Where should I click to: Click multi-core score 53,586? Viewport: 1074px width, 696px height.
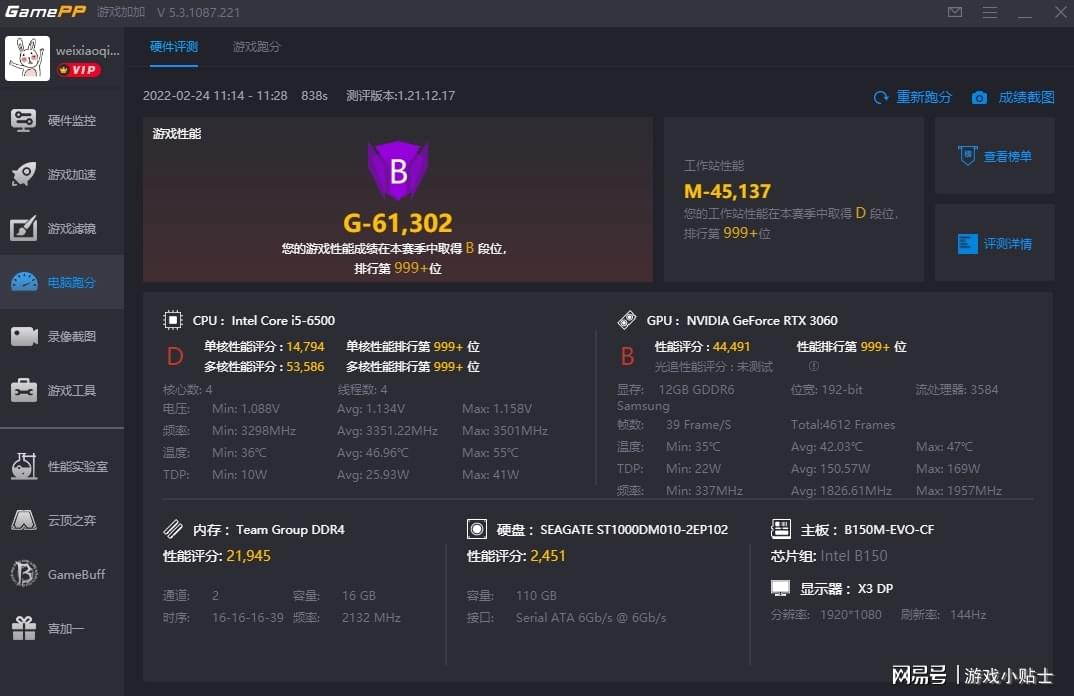point(305,366)
